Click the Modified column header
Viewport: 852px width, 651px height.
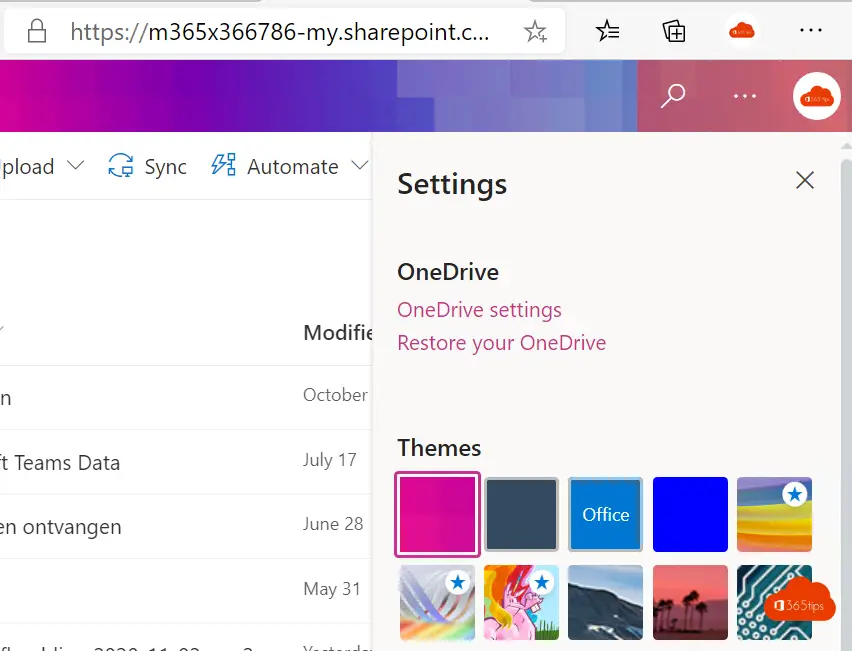(x=337, y=333)
